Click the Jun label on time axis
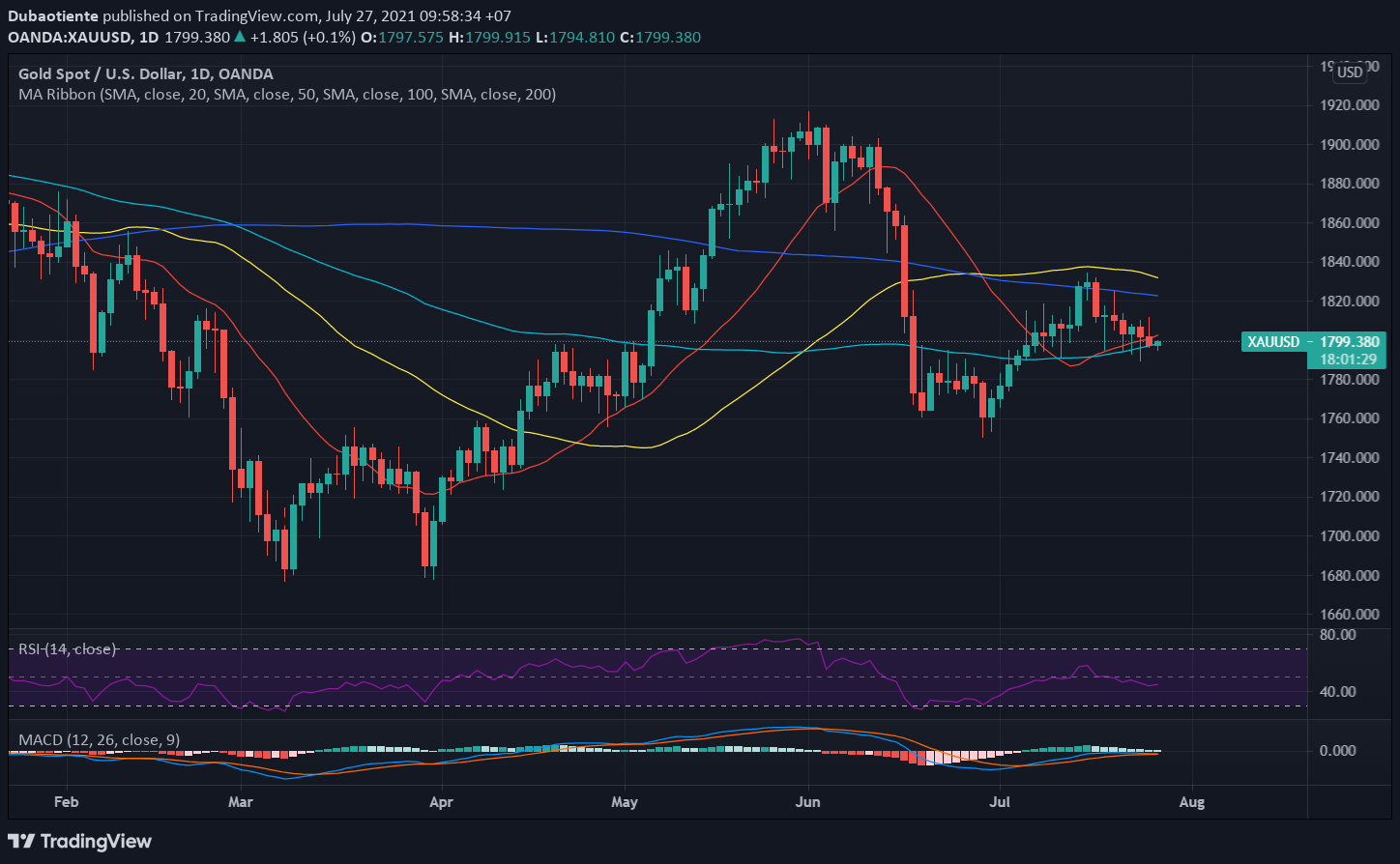1400x864 pixels. (807, 802)
